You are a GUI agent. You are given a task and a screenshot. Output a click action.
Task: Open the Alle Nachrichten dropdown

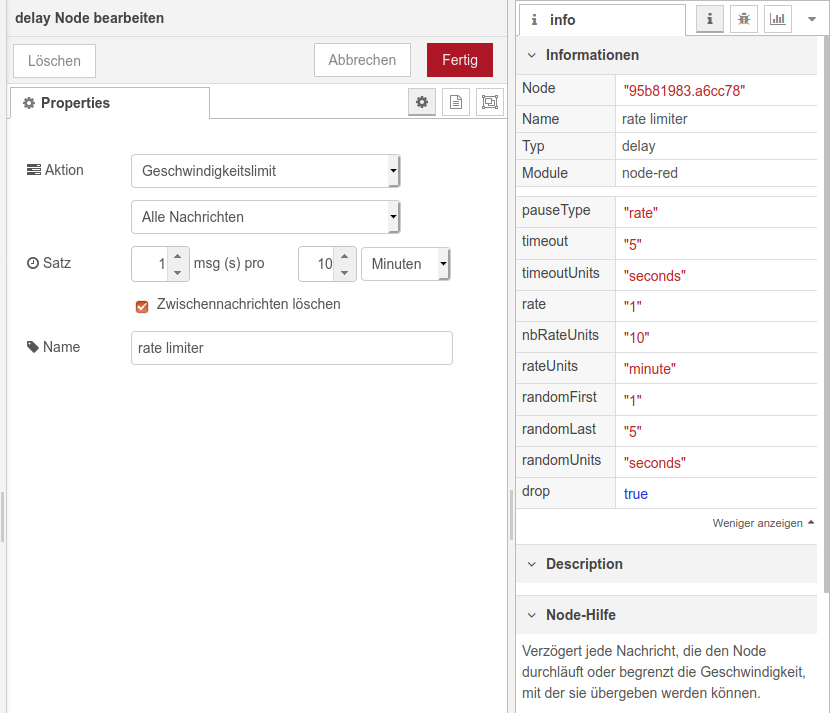point(265,217)
